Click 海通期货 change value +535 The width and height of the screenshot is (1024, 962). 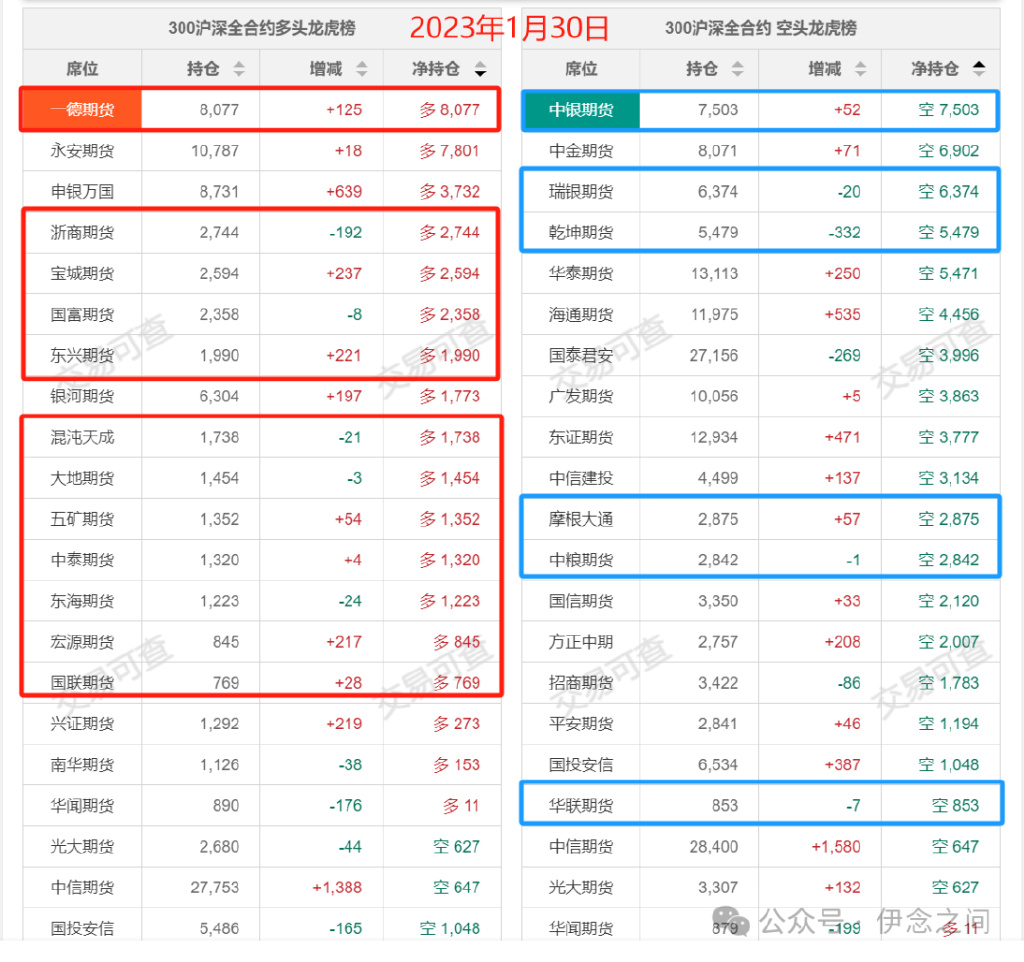click(842, 314)
